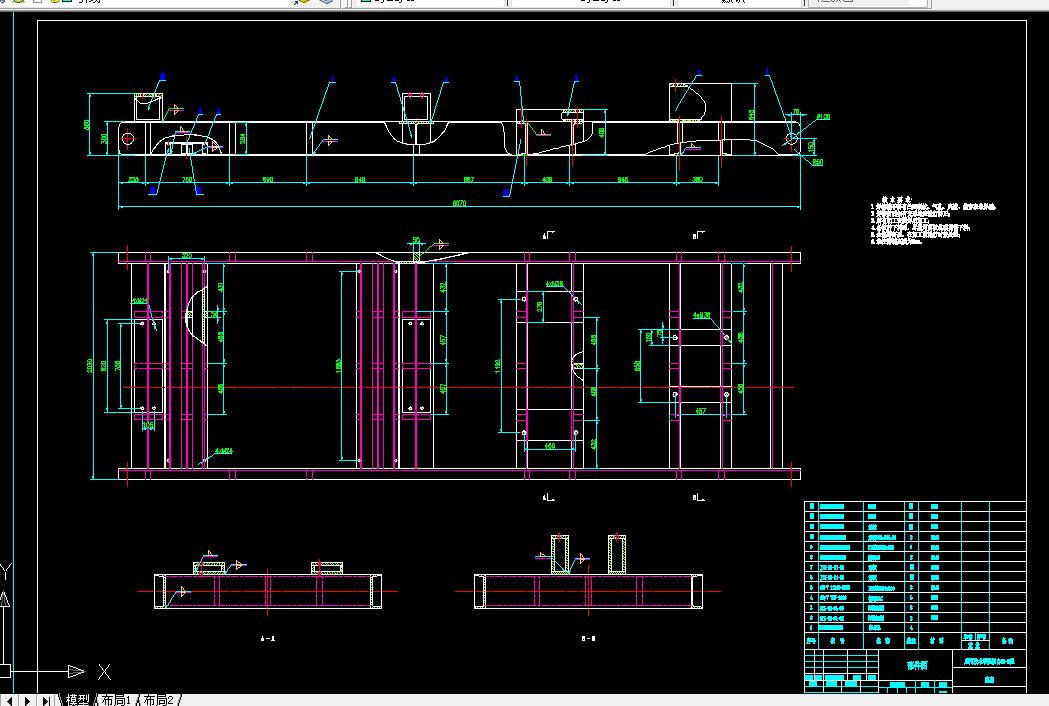Select the 294 height dimension
The height and width of the screenshot is (706, 1049).
(242, 139)
